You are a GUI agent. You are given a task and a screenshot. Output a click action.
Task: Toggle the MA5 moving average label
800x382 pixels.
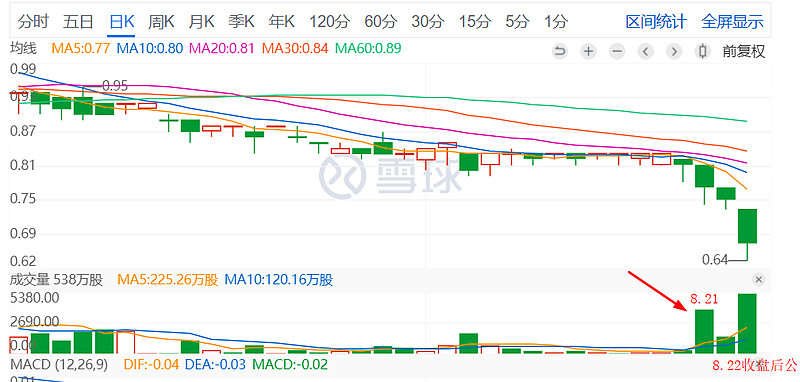[x=81, y=48]
